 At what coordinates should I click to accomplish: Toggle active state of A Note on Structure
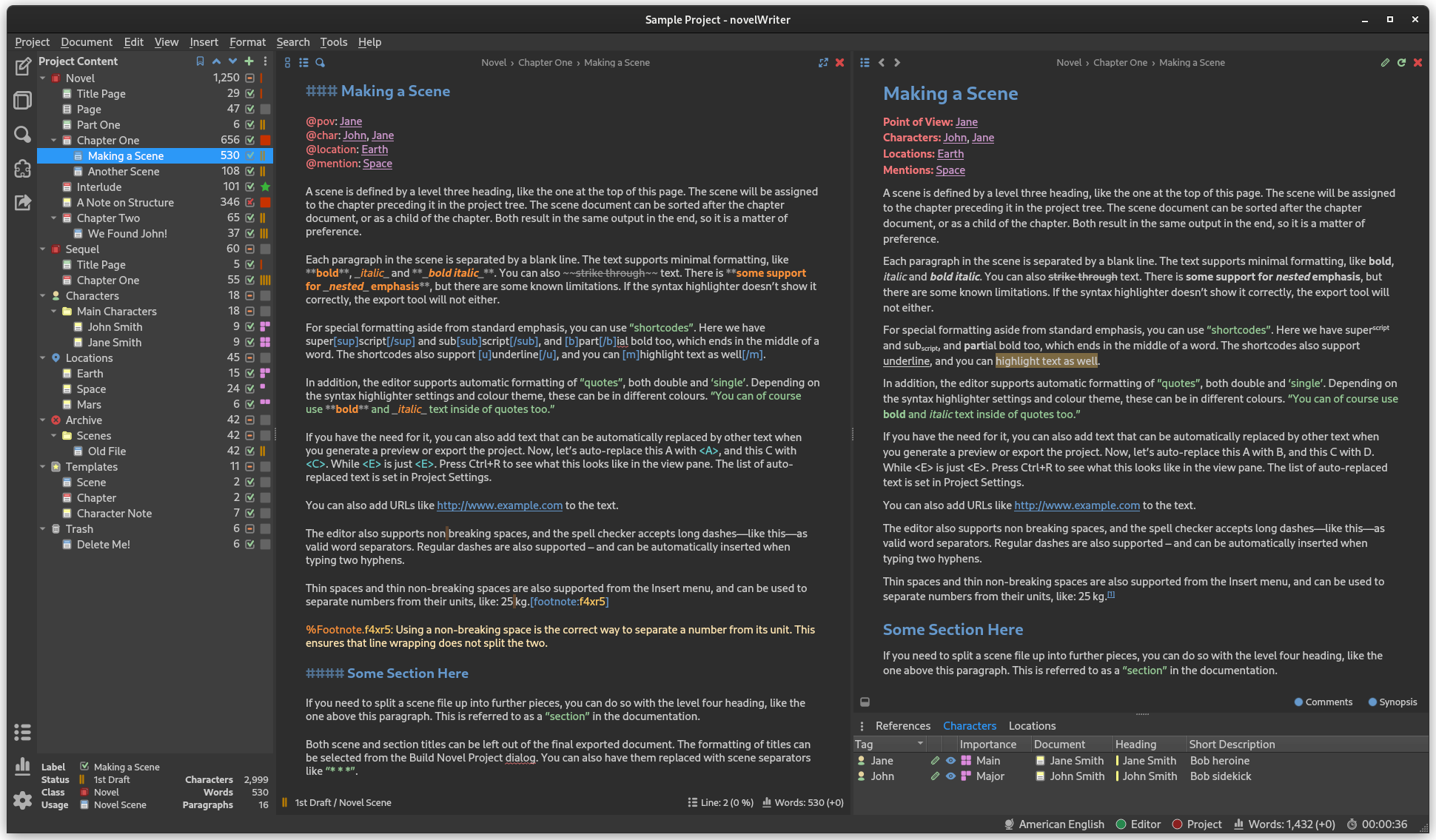click(x=249, y=203)
